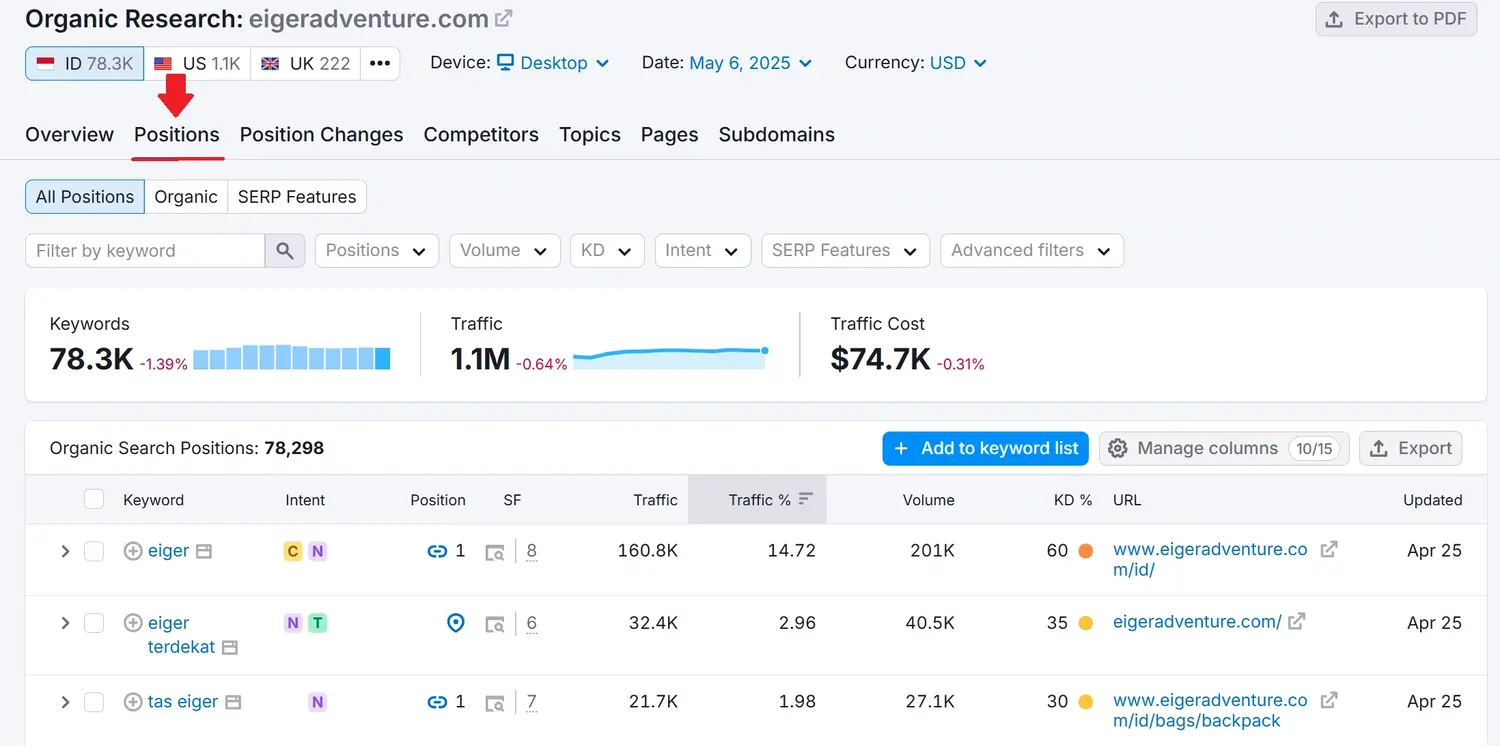Open the Device Desktop dropdown
Image resolution: width=1500 pixels, height=747 pixels.
(x=553, y=63)
